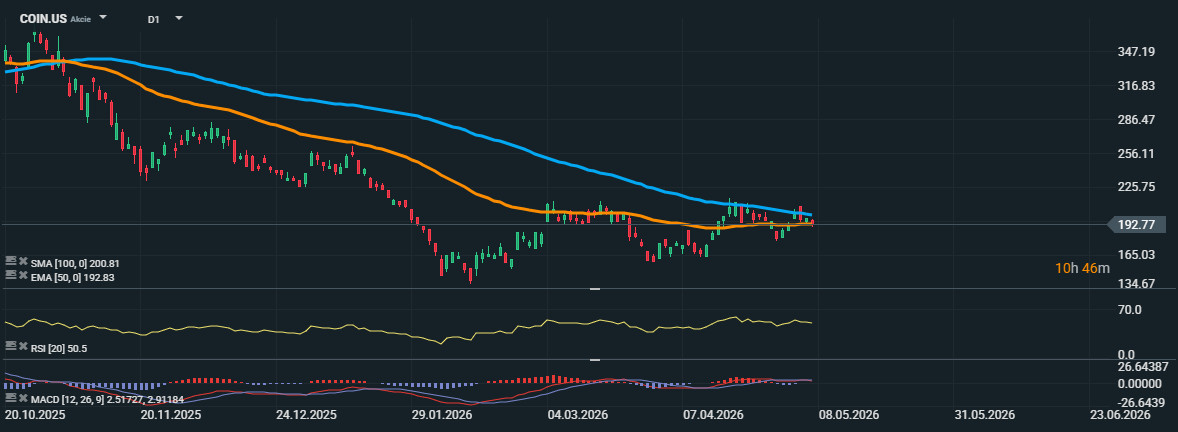Open settings icon for SMA indicator
The image size is (1178, 432).
click(x=11, y=261)
